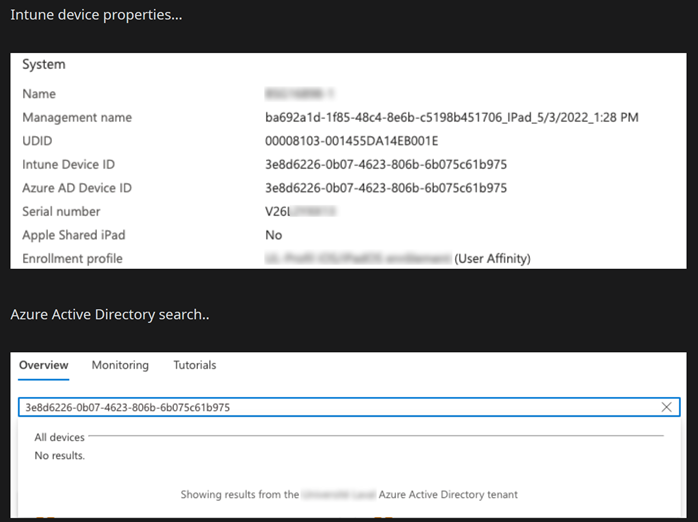The width and height of the screenshot is (698, 522).
Task: Click the Azure AD Device ID label
Action: point(77,188)
